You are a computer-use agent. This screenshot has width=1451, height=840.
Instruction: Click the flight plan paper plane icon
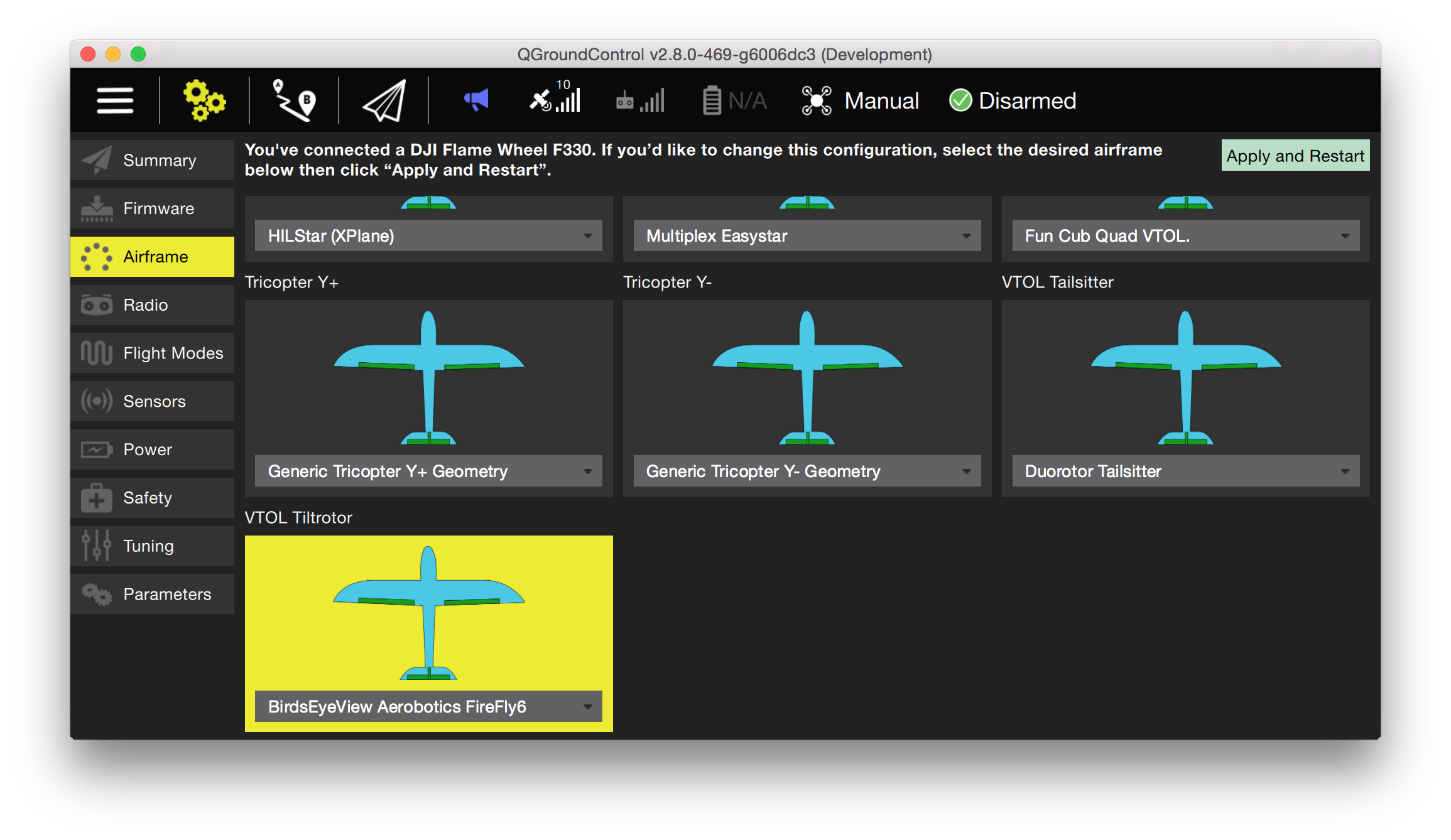pos(383,100)
